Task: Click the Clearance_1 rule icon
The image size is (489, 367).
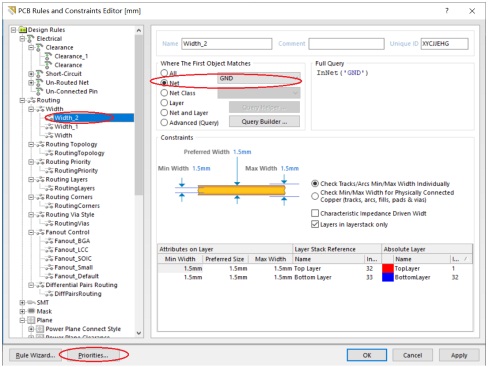Action: 49,56
